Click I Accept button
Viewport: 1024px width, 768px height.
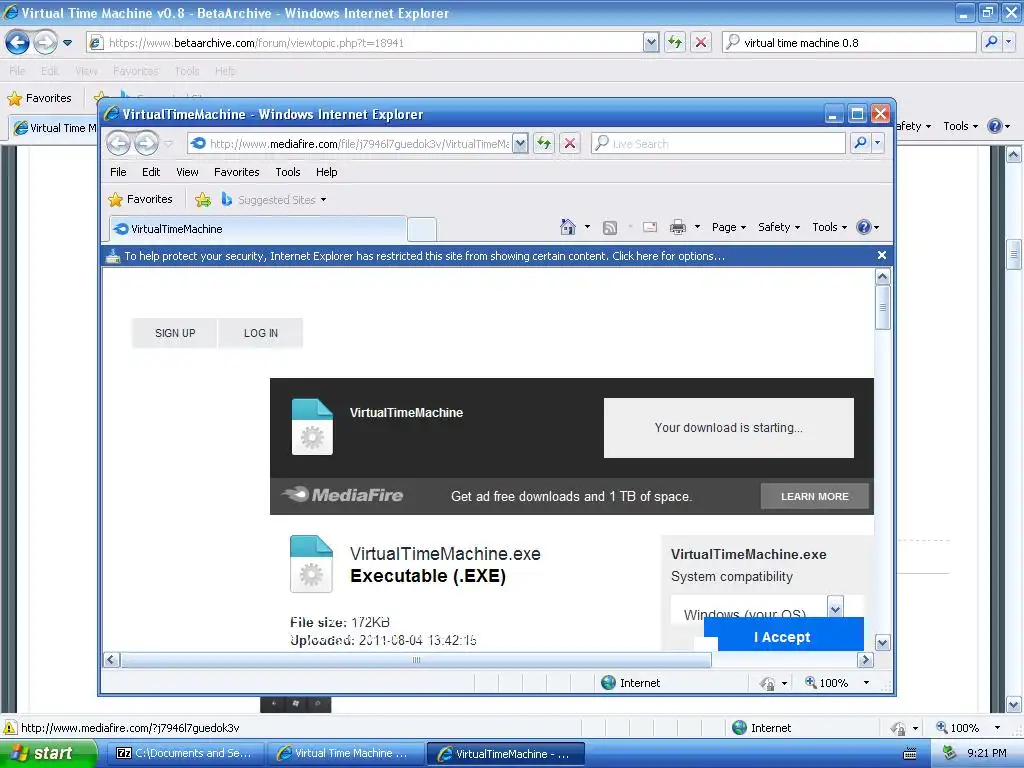coord(783,636)
